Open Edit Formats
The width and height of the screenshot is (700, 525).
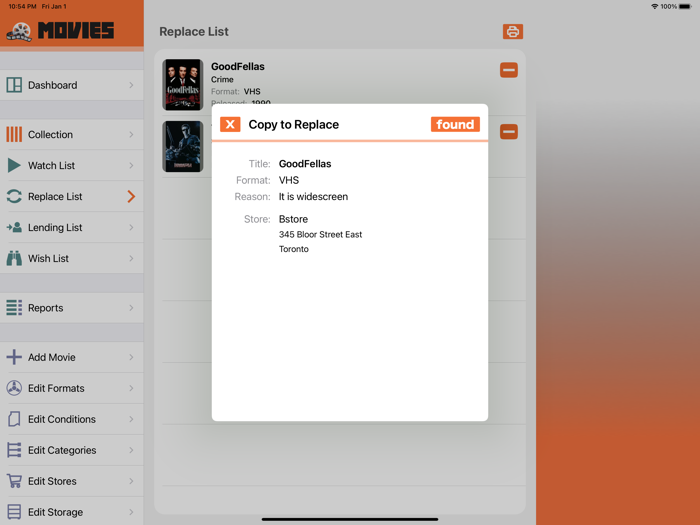(x=71, y=388)
